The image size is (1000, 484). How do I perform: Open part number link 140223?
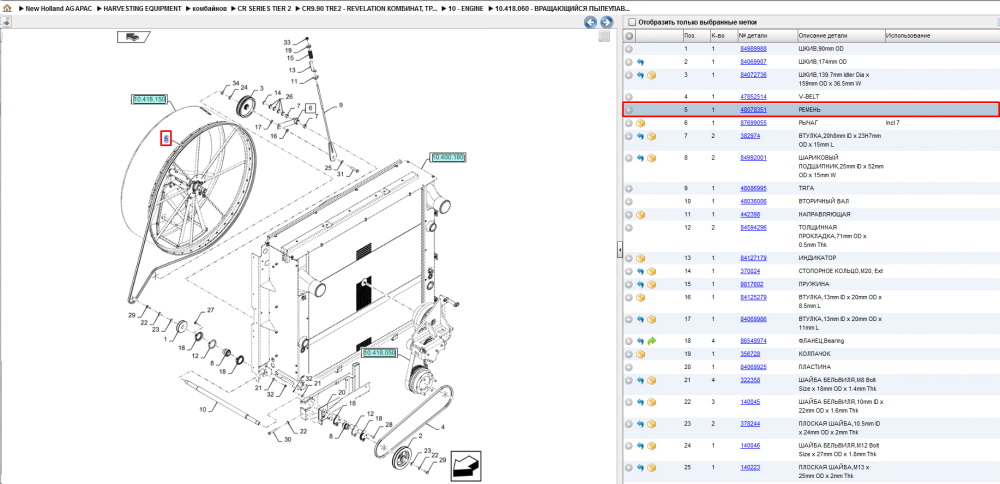[750, 468]
